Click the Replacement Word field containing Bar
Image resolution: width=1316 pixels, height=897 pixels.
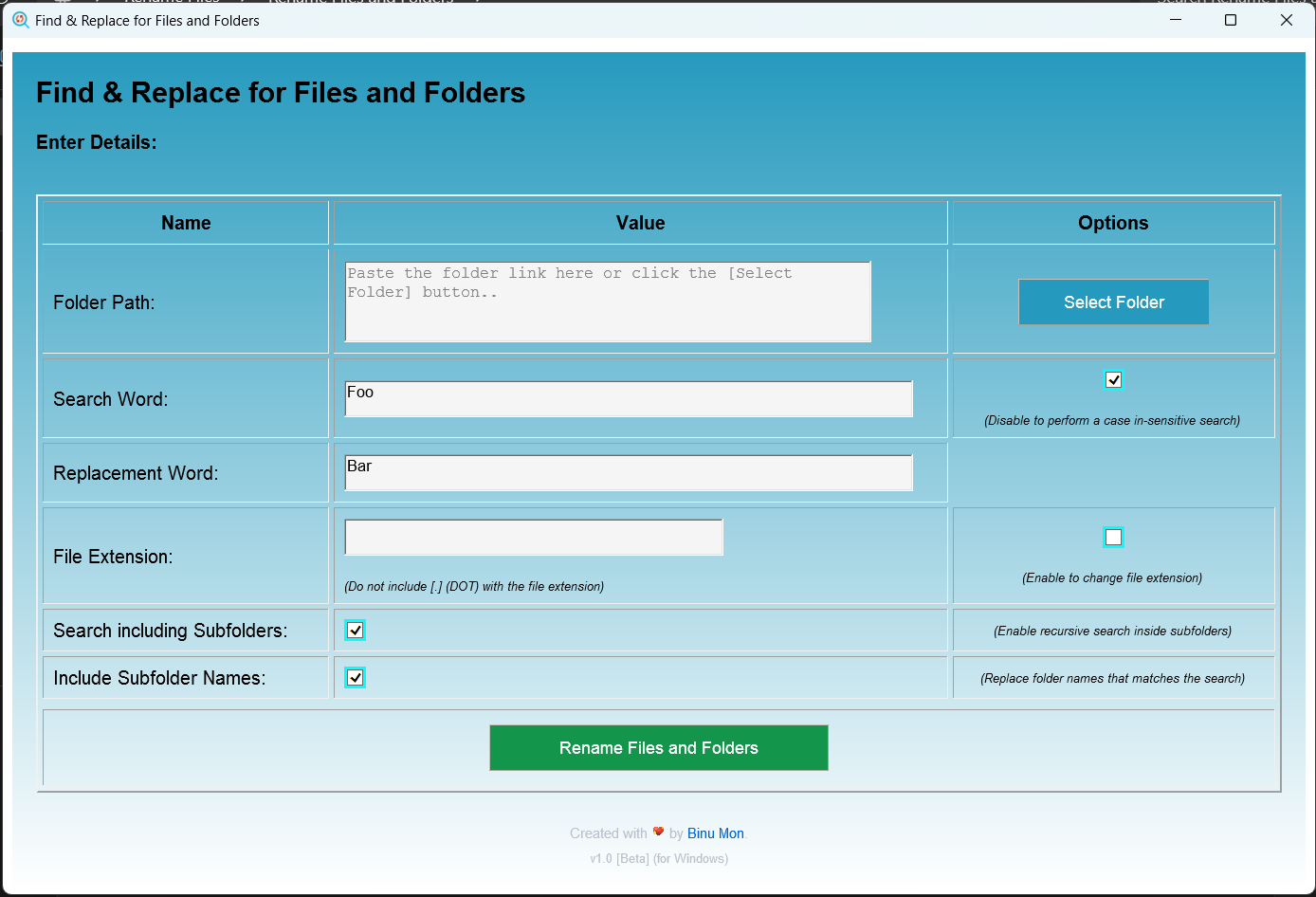(x=629, y=473)
